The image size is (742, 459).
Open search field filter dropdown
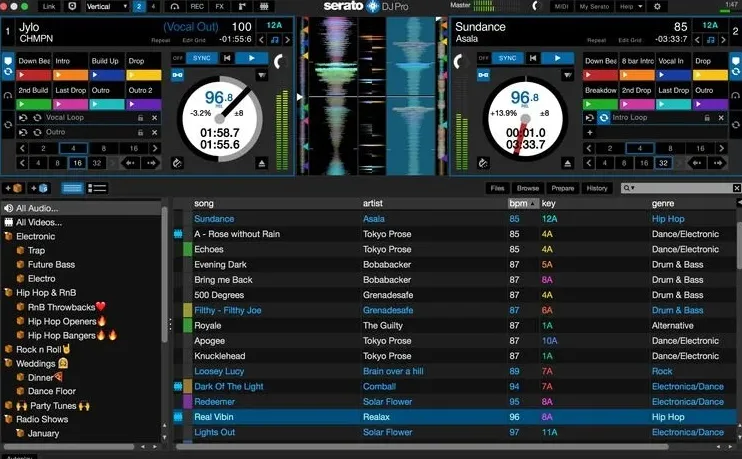(x=629, y=188)
